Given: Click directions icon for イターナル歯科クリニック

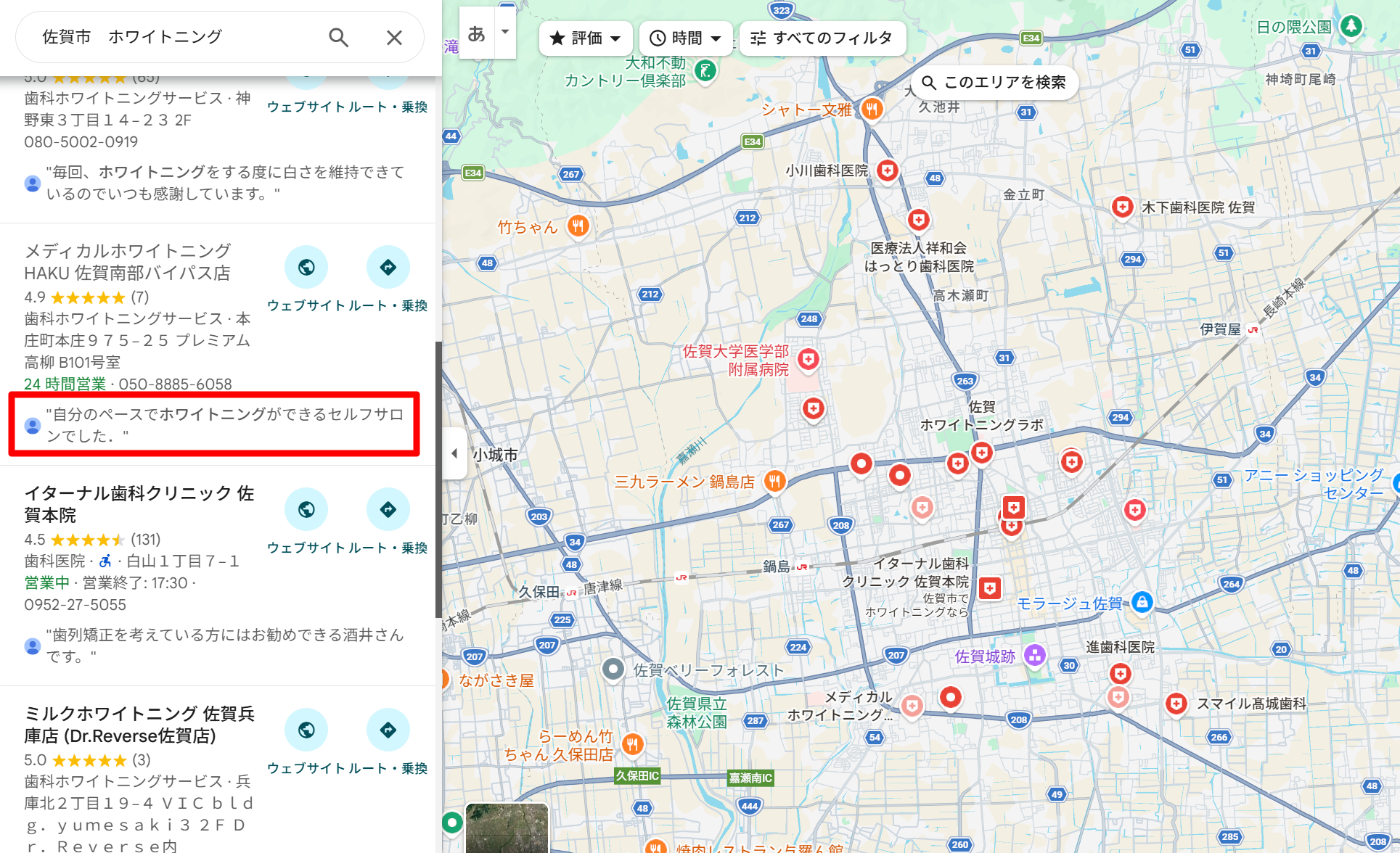Looking at the screenshot, I should 388,509.
